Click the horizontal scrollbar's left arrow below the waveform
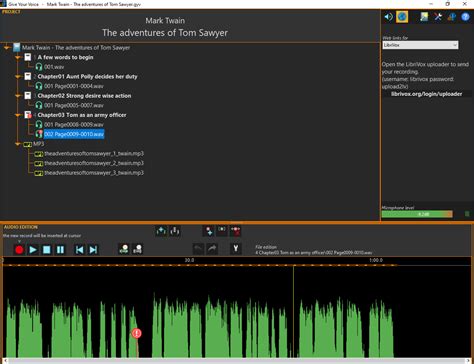The height and width of the screenshot is (364, 474). (5, 361)
